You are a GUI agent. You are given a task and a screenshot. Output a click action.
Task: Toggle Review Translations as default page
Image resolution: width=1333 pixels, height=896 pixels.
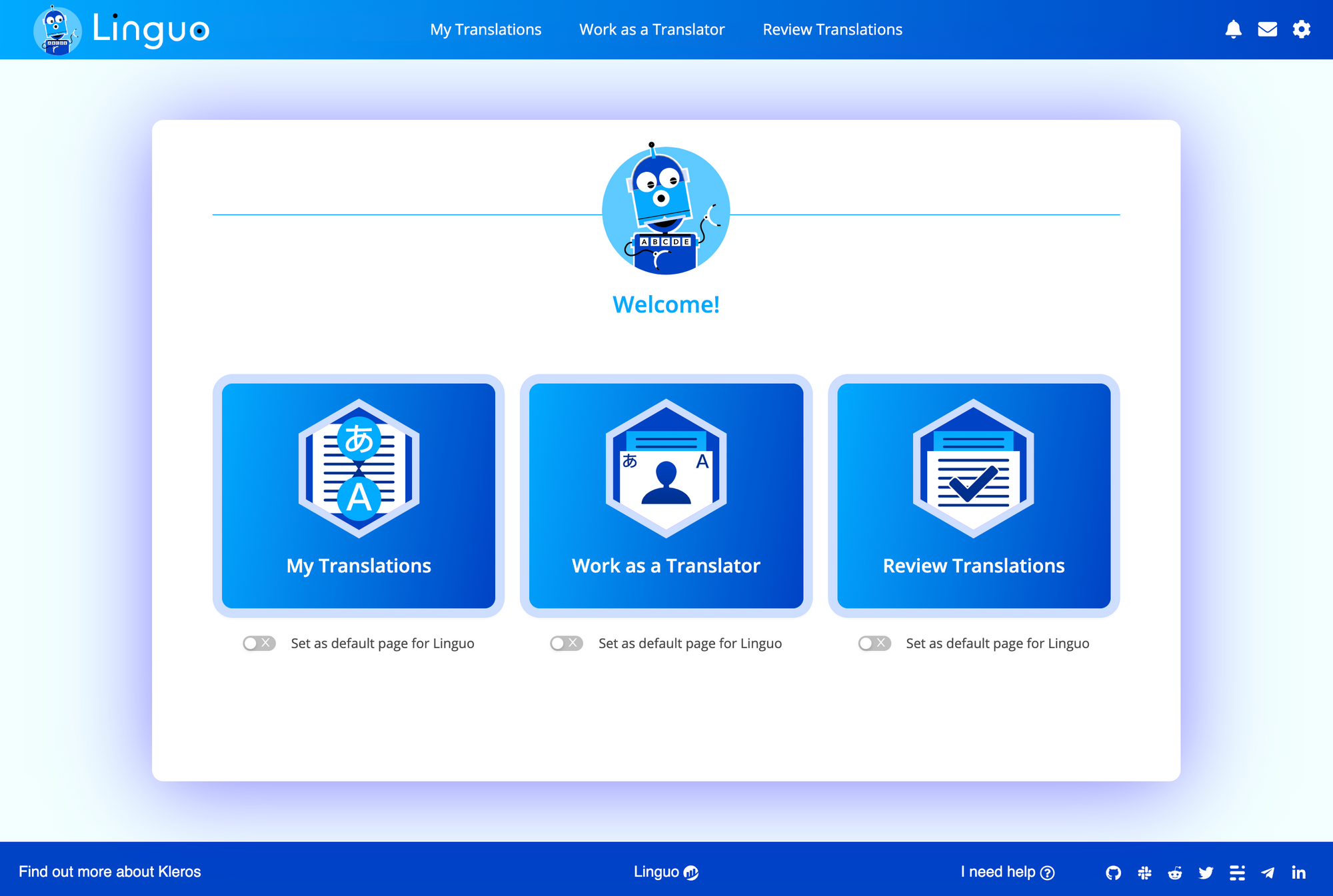coord(874,643)
